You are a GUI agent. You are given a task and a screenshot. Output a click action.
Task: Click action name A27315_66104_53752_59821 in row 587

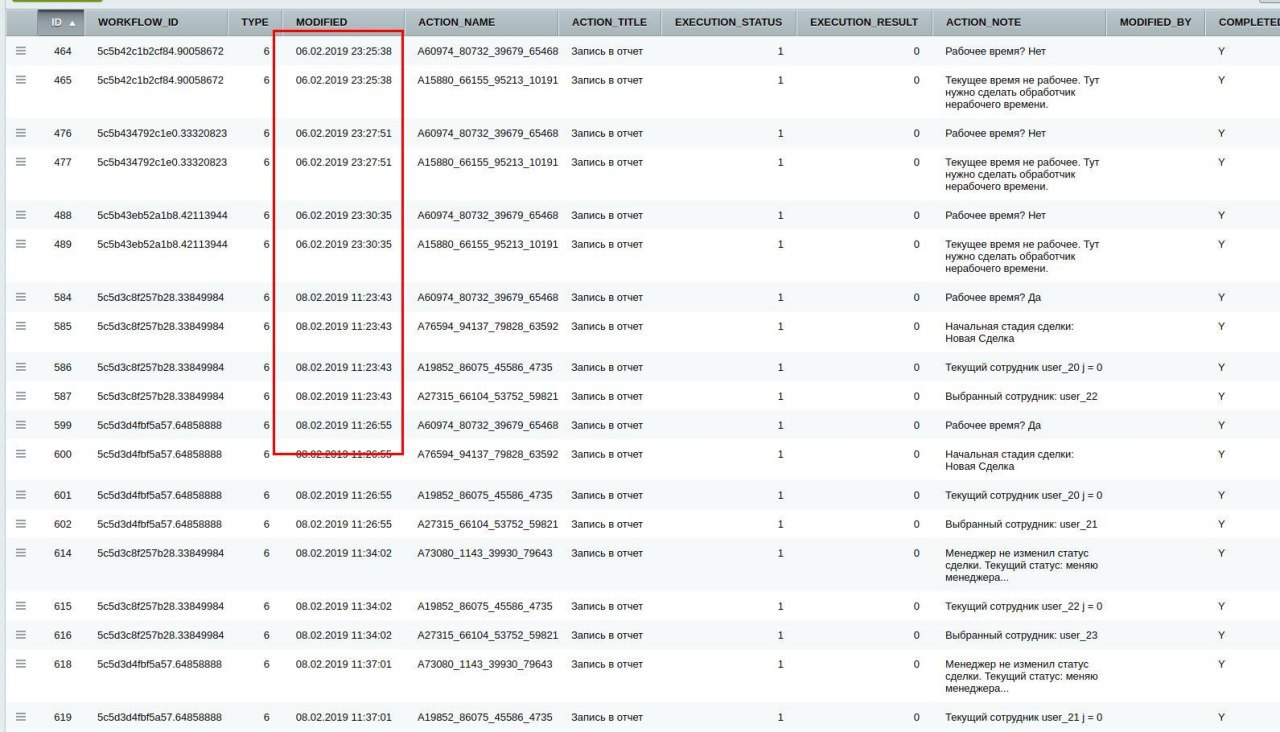488,396
